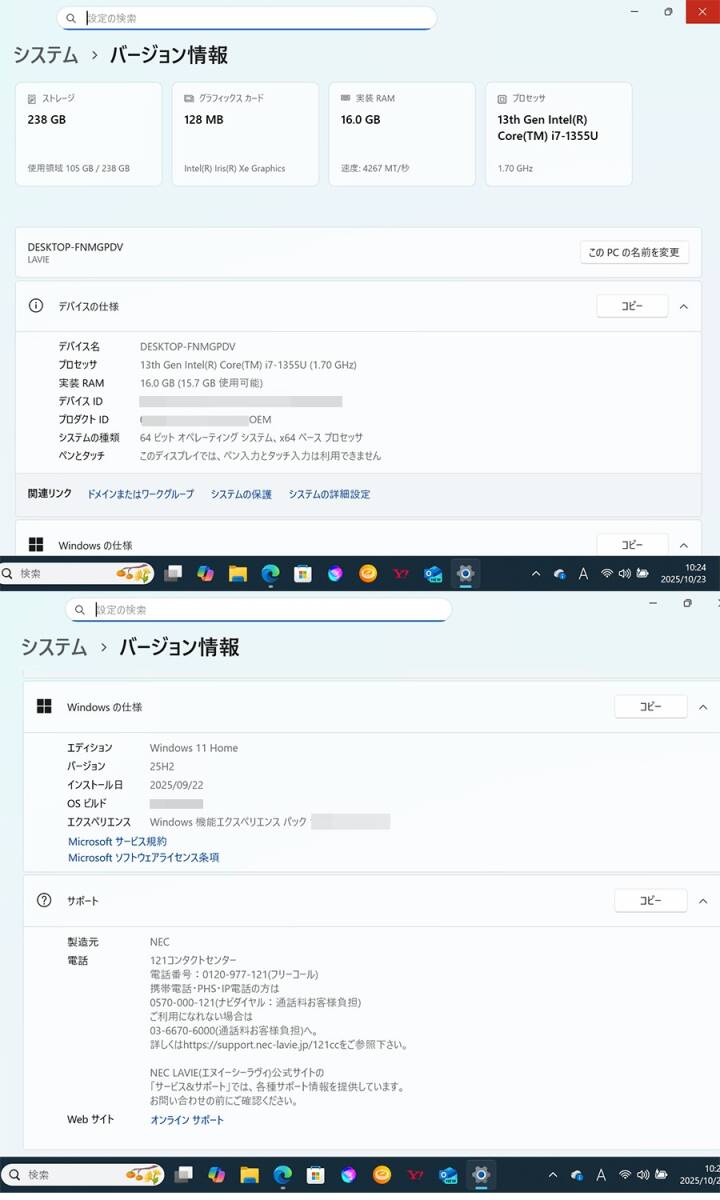Click Settings gear in the top screenshot's taskbar
Image resolution: width=720 pixels, height=1200 pixels.
[x=465, y=574]
